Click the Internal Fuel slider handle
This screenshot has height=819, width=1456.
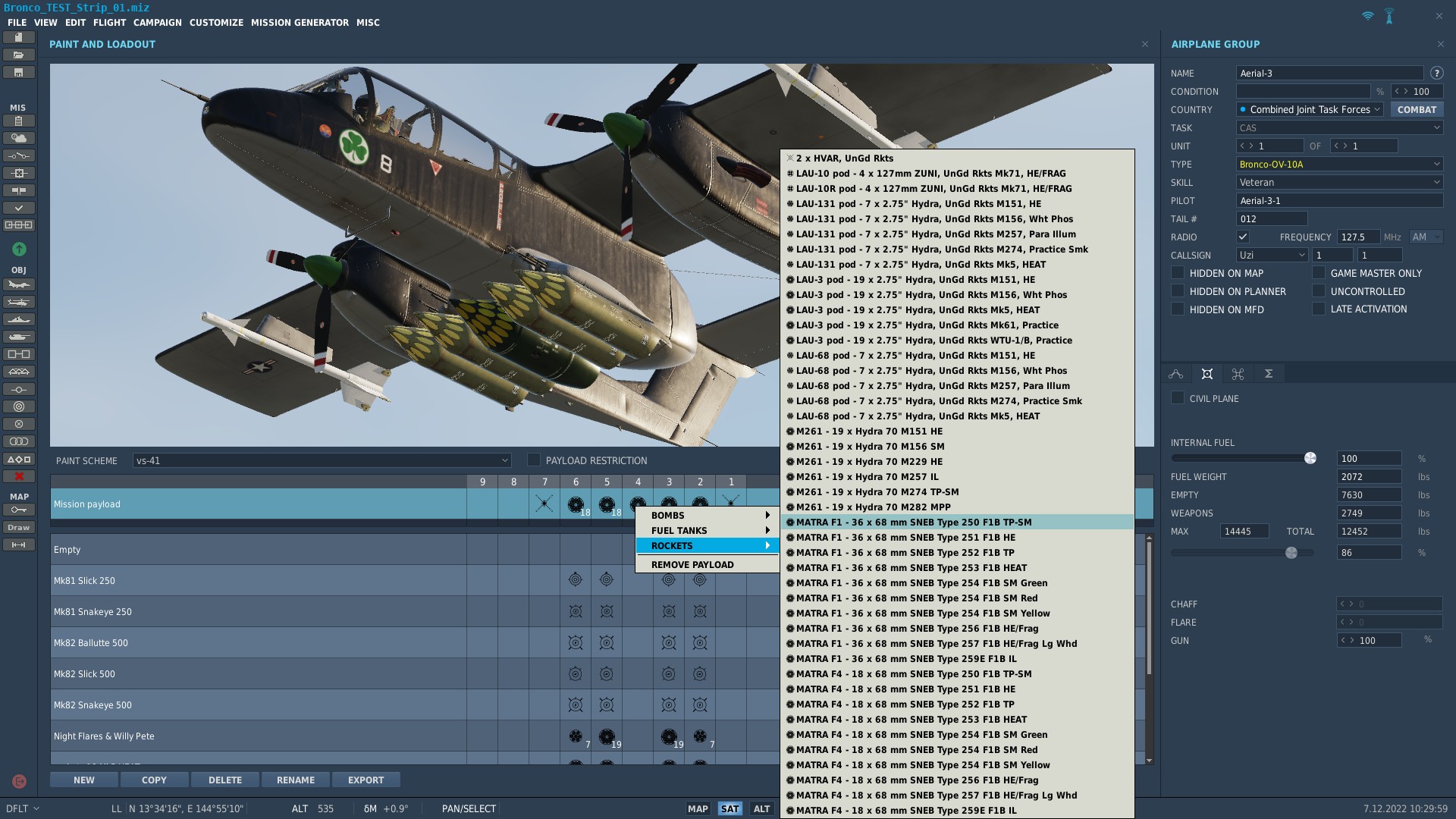[1310, 458]
